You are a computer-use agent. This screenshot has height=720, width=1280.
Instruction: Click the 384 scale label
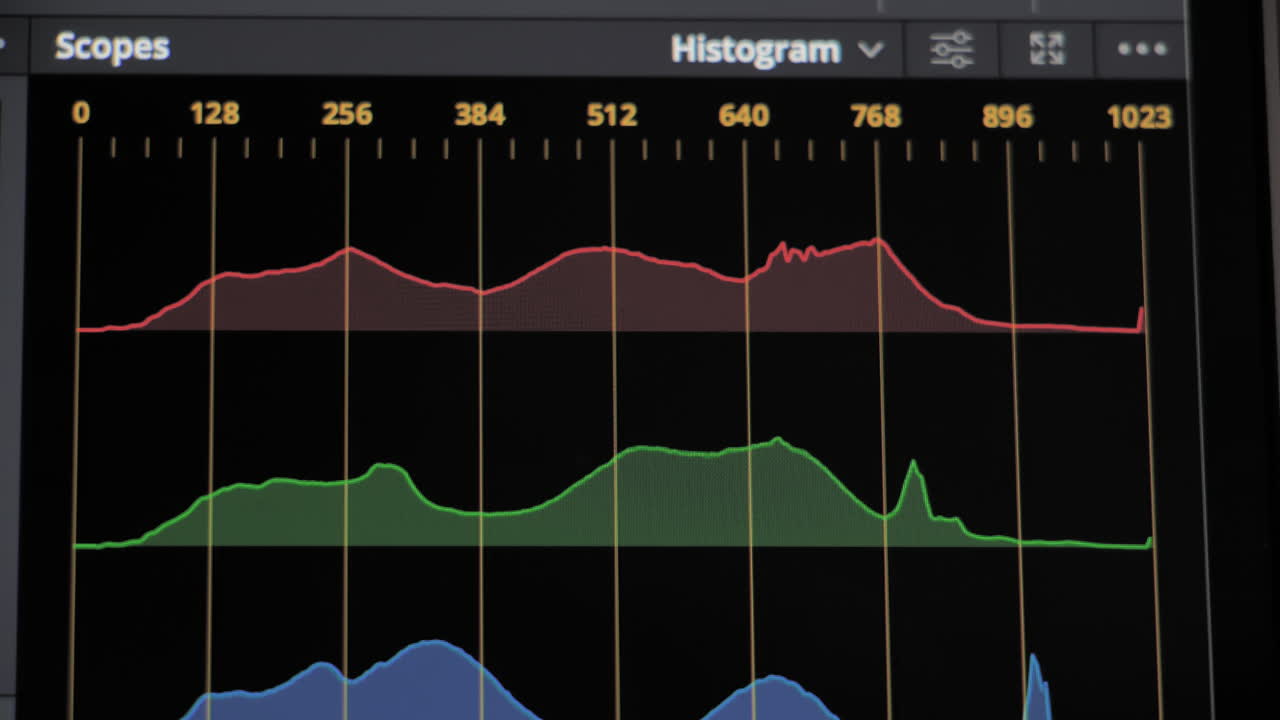pos(479,115)
